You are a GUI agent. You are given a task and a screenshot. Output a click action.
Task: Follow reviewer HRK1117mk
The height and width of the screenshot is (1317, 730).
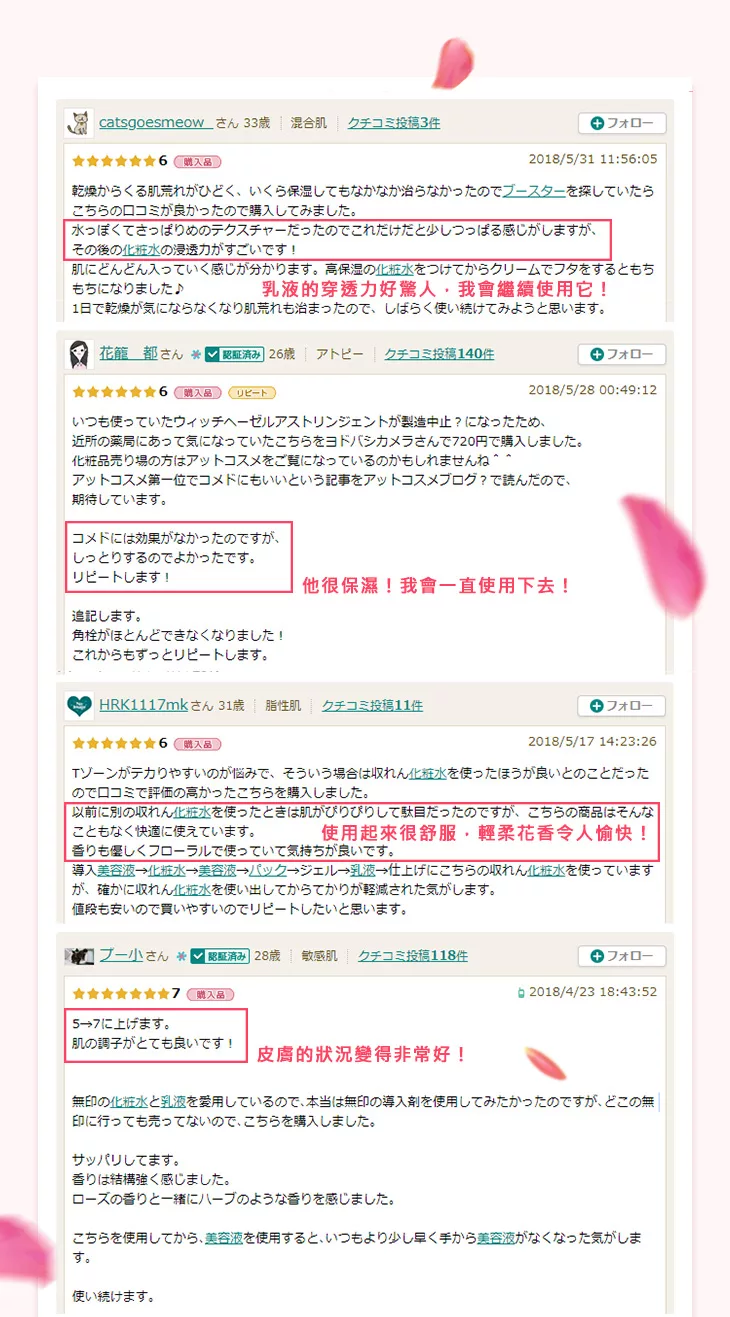click(622, 706)
